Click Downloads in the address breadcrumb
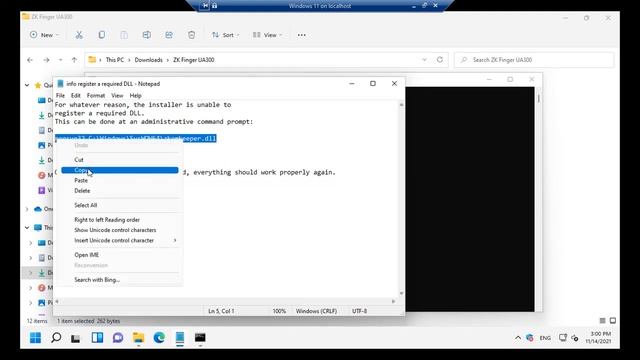 149,60
